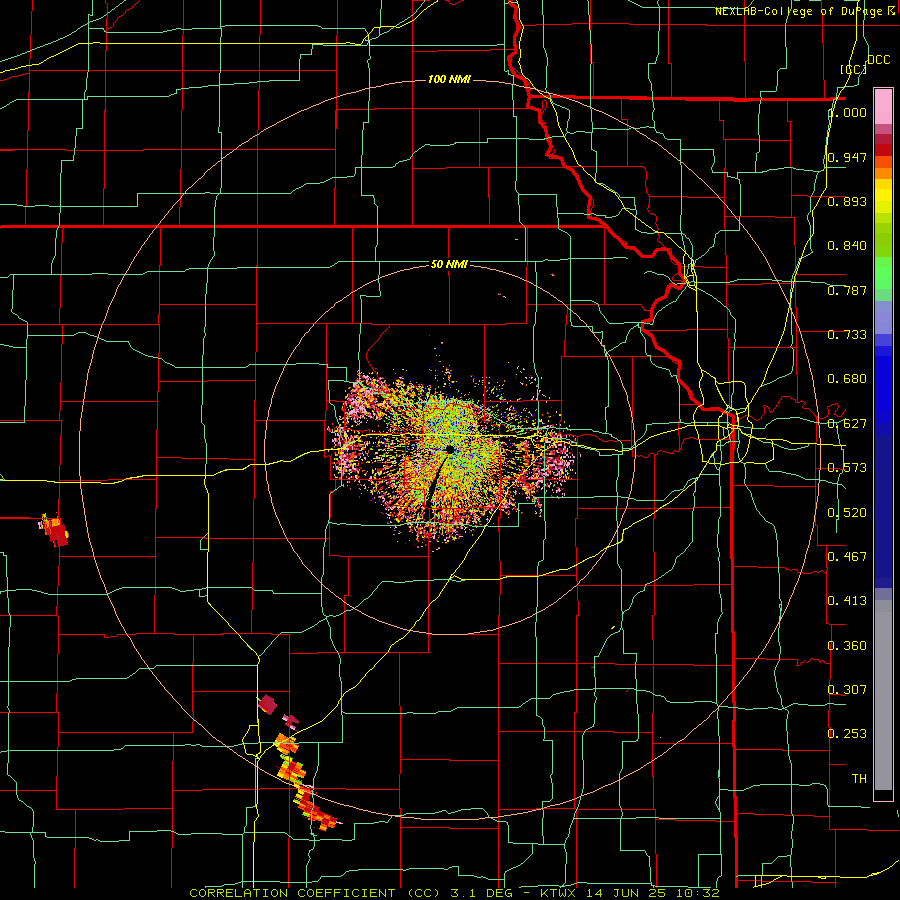Click the black beam-blockage wedge south of the radar

pos(436,481)
